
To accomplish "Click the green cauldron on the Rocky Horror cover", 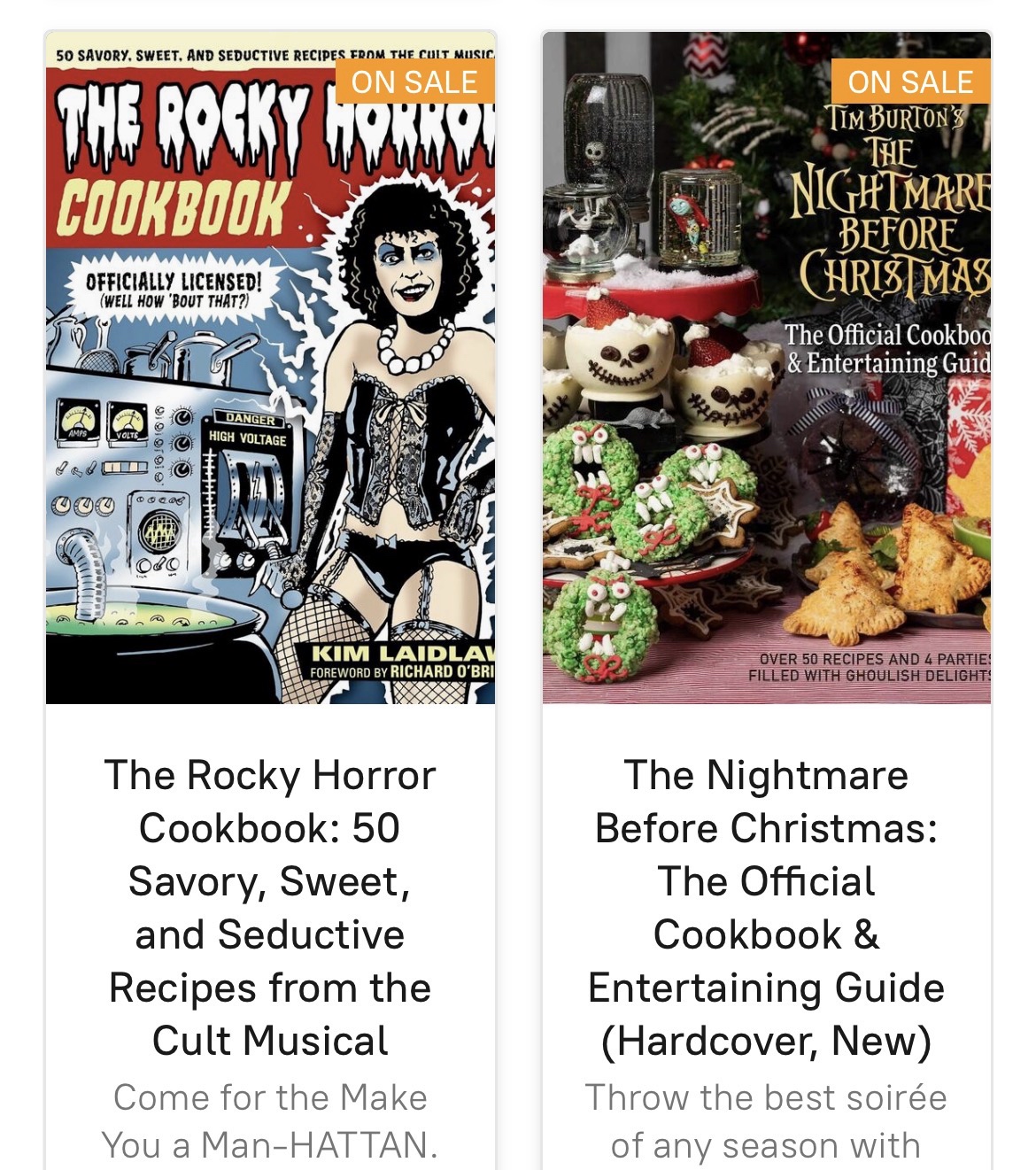I will [151, 633].
